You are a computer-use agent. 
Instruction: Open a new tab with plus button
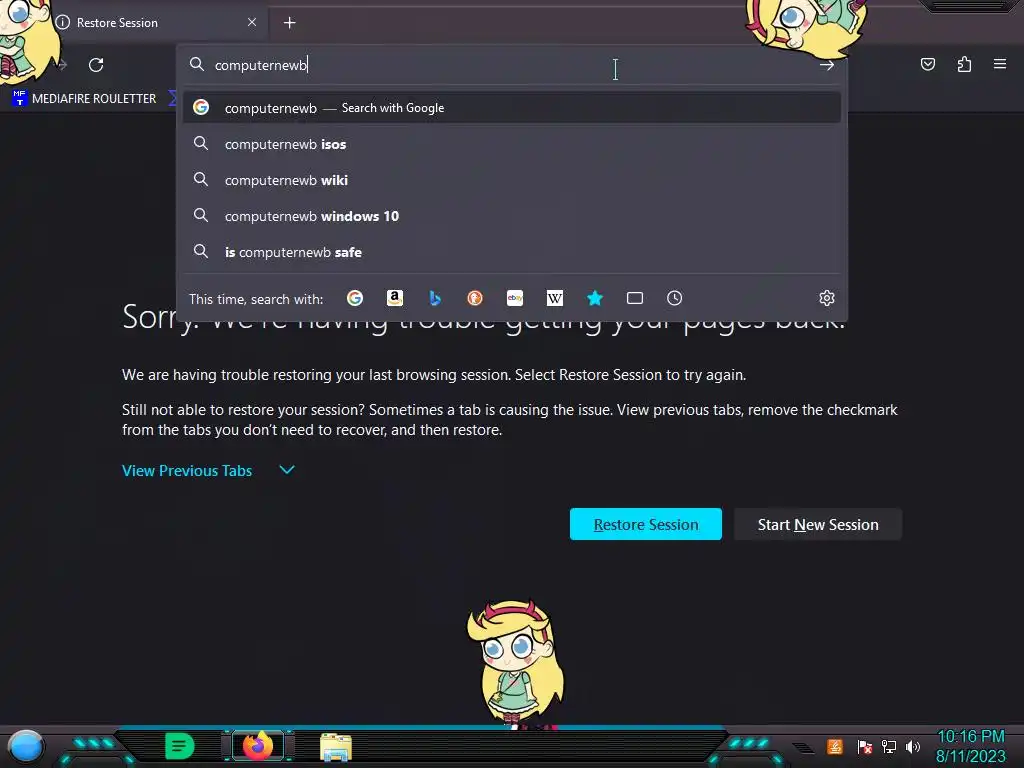click(x=289, y=23)
